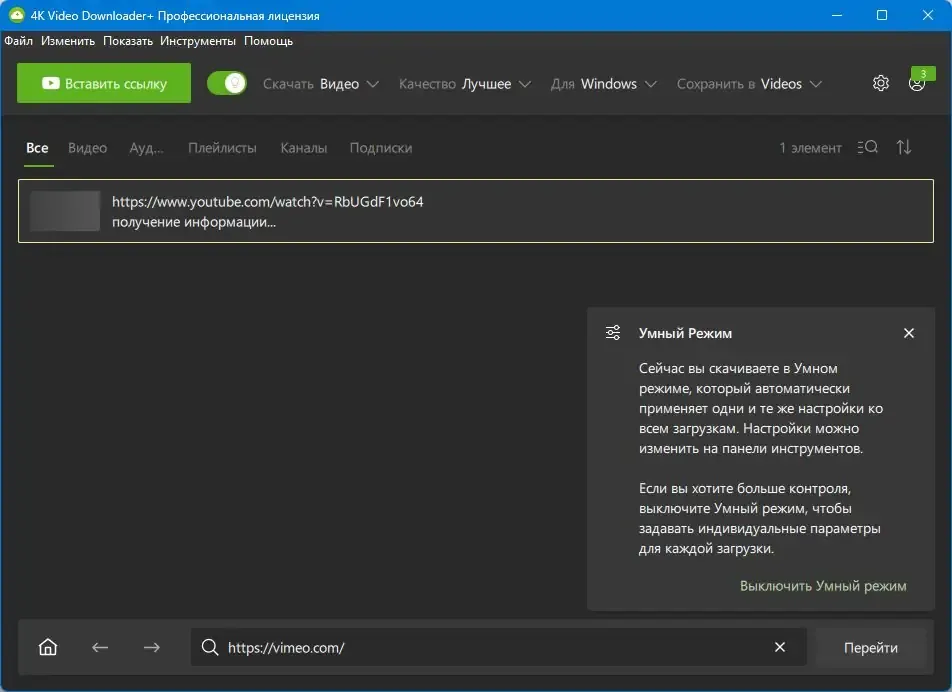The image size is (952, 692).
Task: Switch to the Плейлисты tab
Action: point(222,148)
